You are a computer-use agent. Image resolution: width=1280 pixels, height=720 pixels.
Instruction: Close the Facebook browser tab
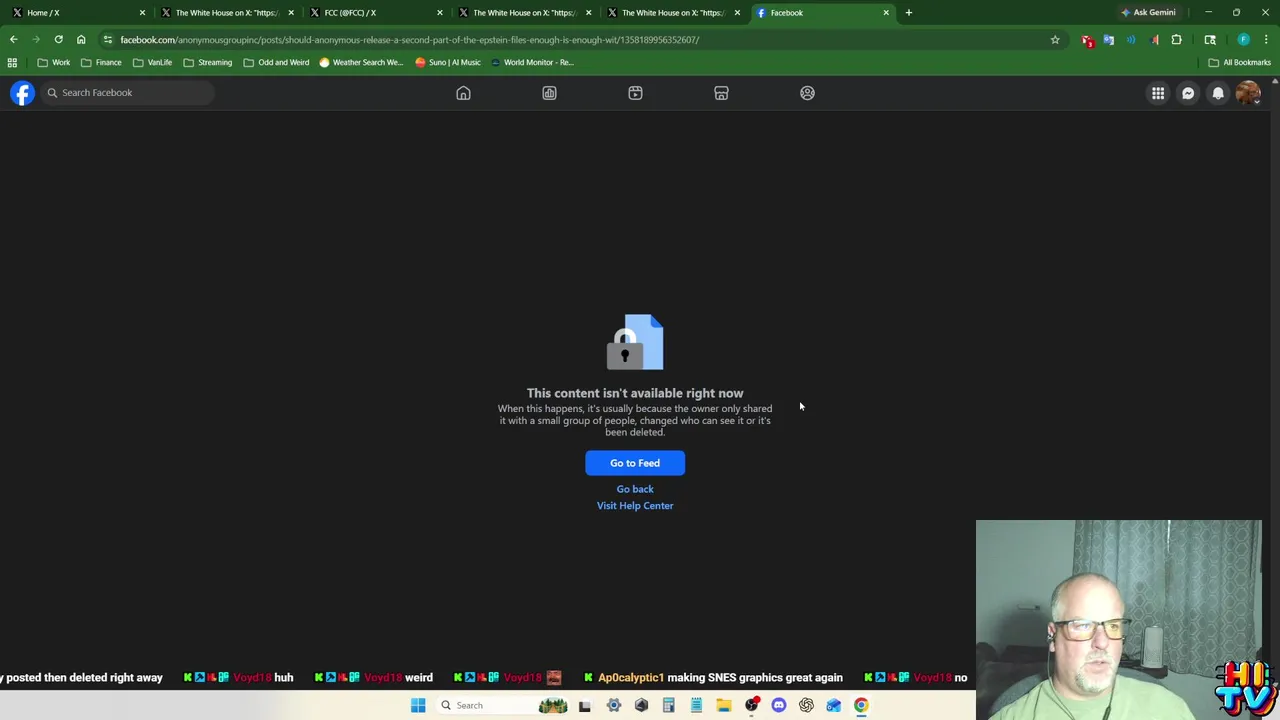pos(885,12)
